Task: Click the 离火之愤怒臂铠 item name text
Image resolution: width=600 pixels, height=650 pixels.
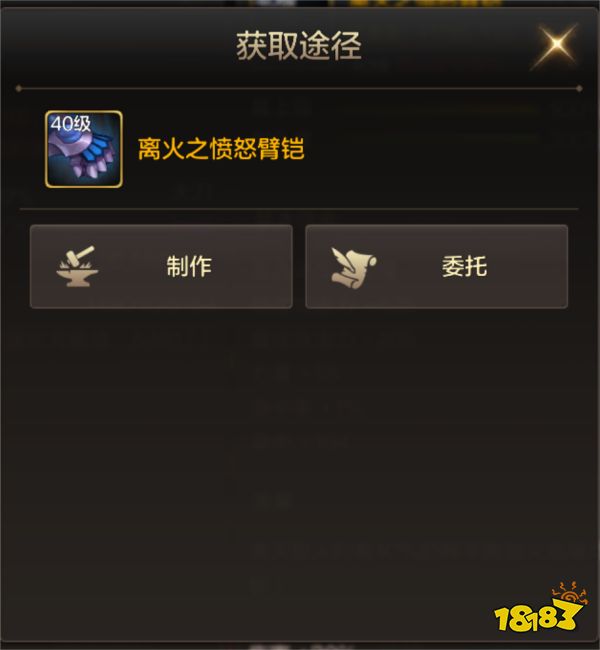Action: pos(221,149)
